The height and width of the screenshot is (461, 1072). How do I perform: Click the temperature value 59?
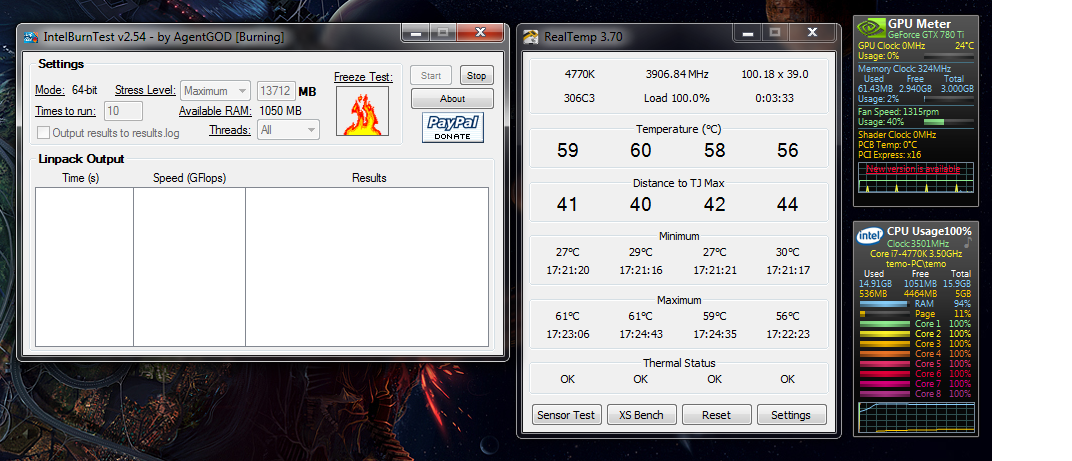tap(567, 150)
